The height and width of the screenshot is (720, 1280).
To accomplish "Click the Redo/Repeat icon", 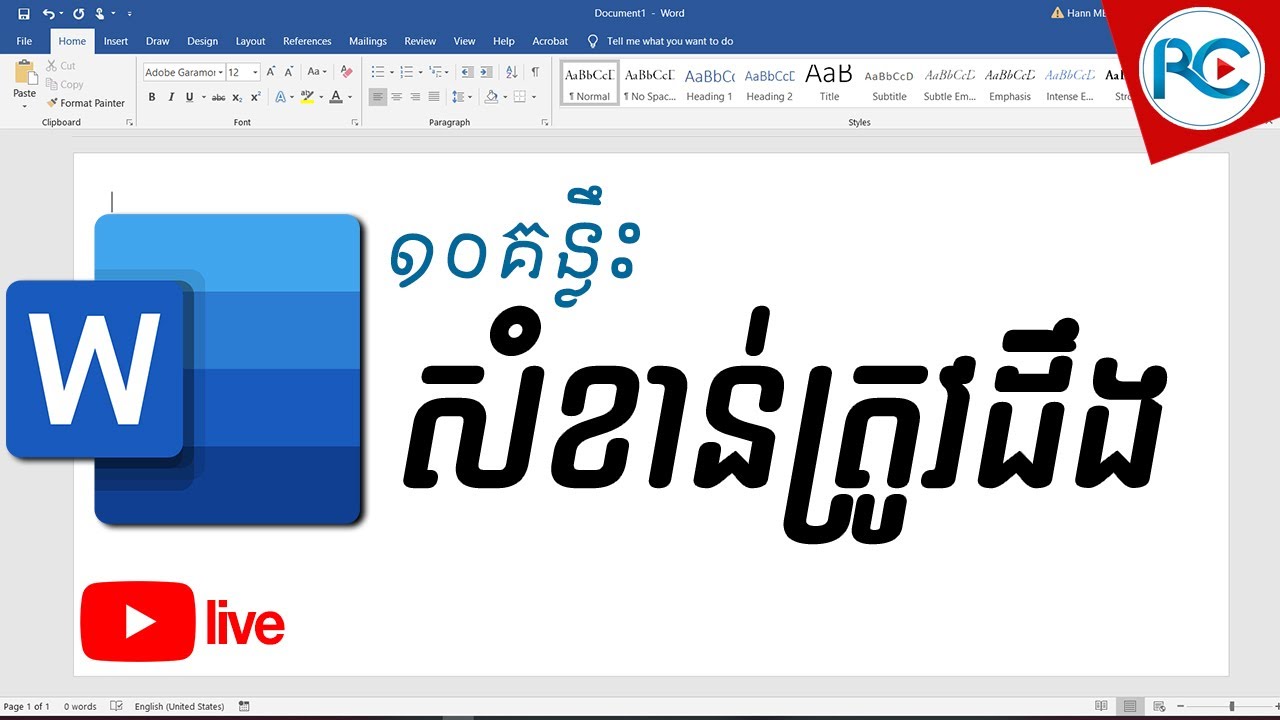I will click(78, 13).
